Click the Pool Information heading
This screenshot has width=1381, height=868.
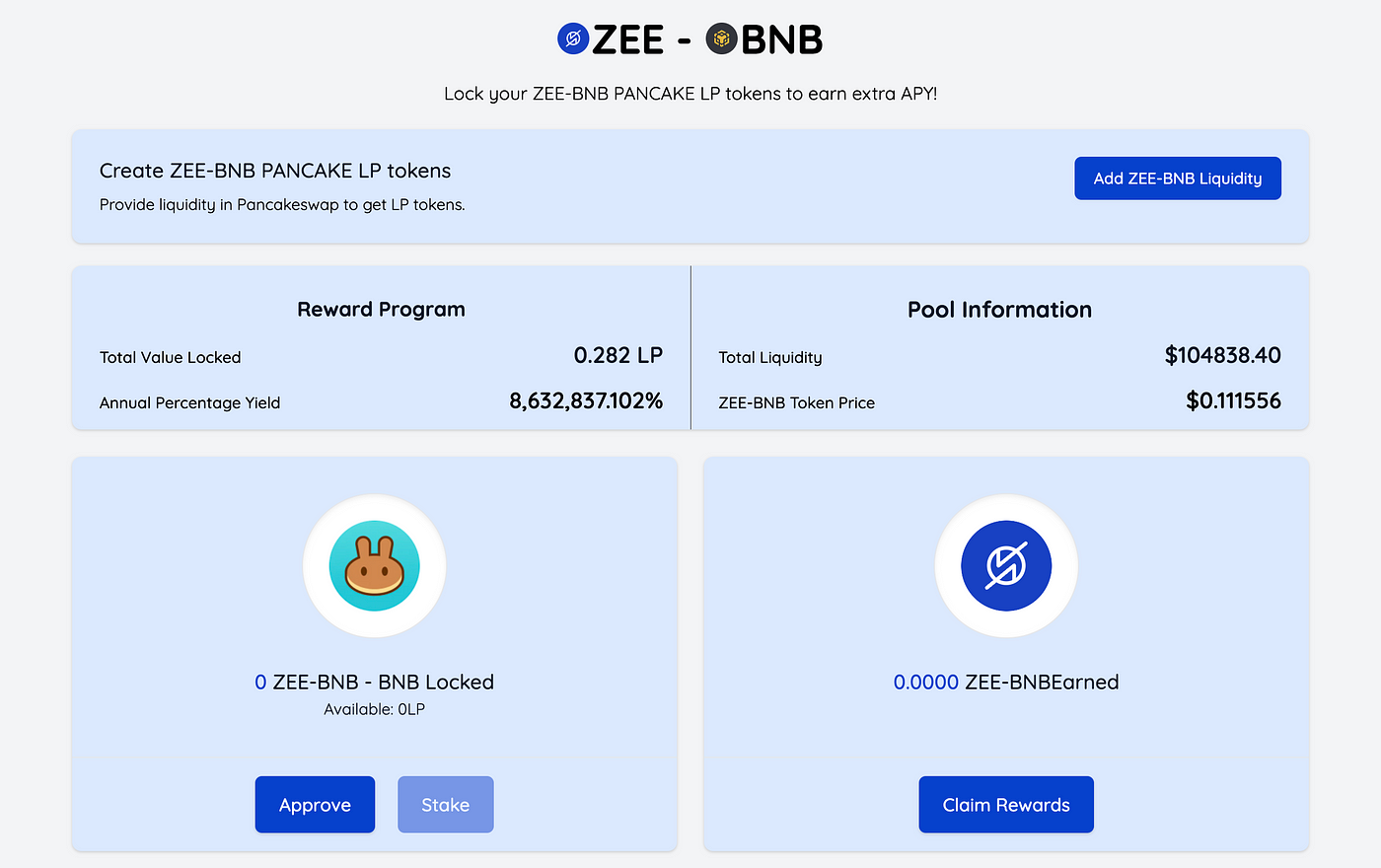click(x=999, y=310)
